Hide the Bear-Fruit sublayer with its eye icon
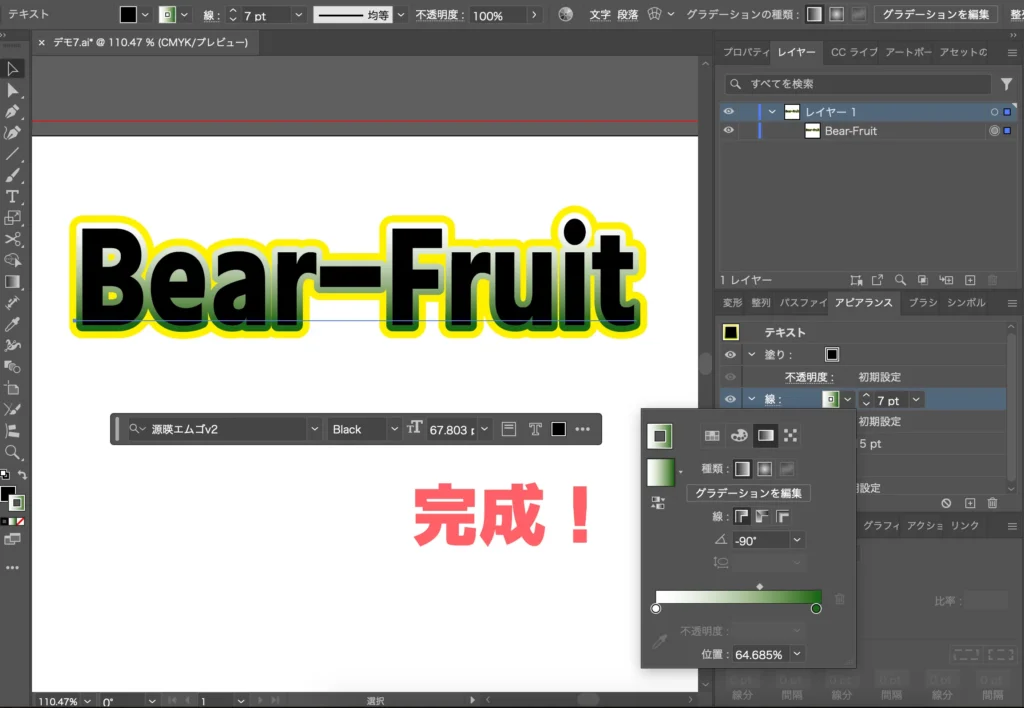The image size is (1024, 708). [x=729, y=131]
